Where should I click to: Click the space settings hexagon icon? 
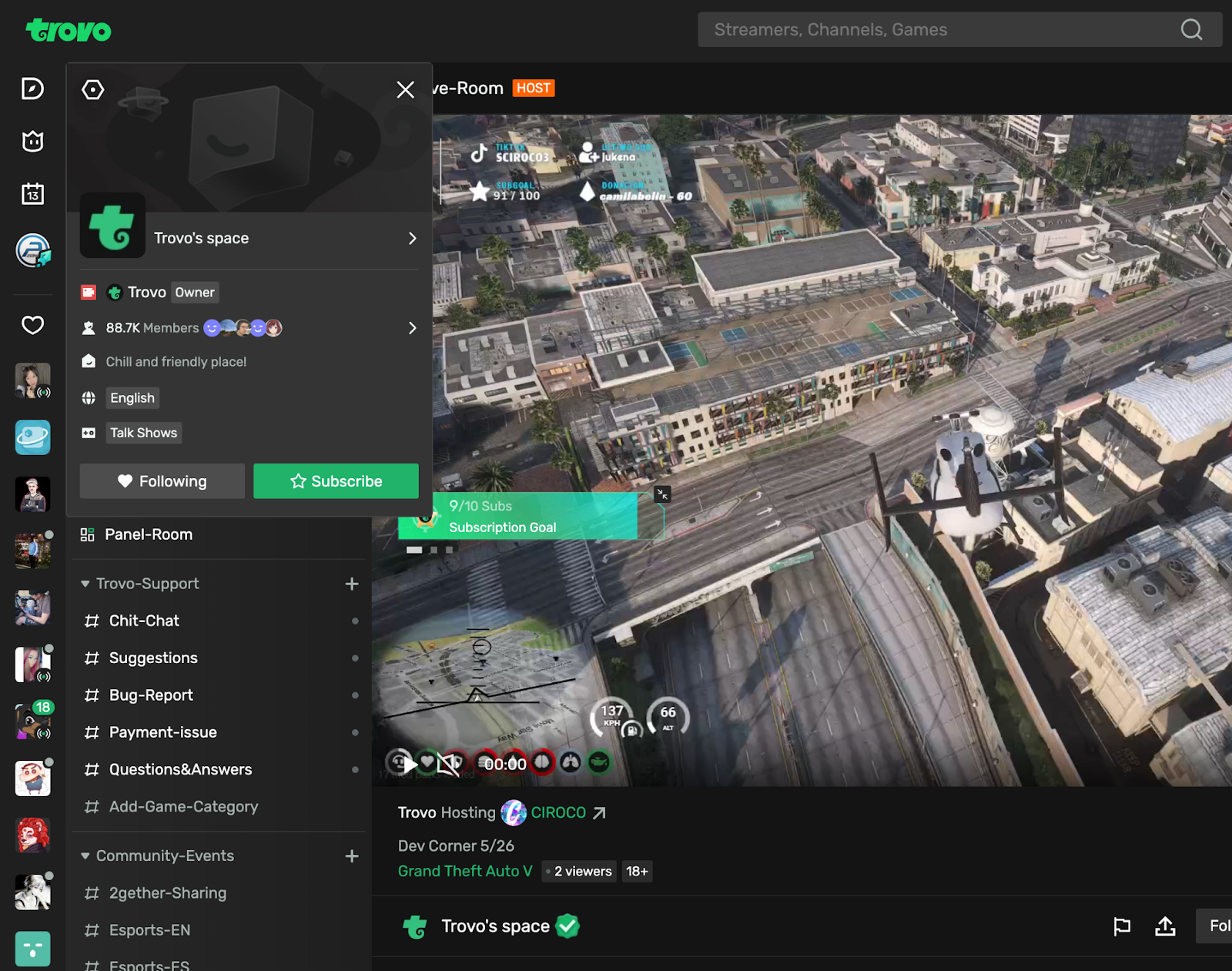coord(92,90)
